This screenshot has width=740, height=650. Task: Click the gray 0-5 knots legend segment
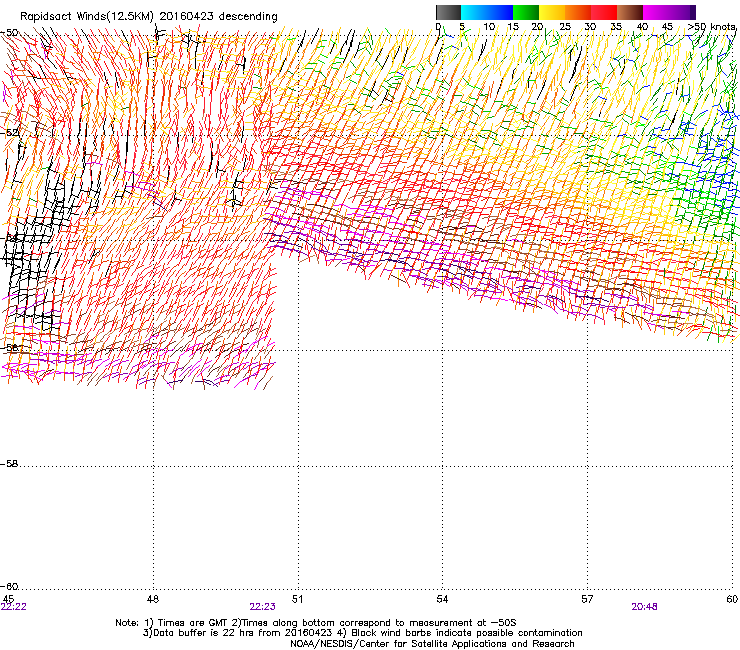click(x=448, y=12)
